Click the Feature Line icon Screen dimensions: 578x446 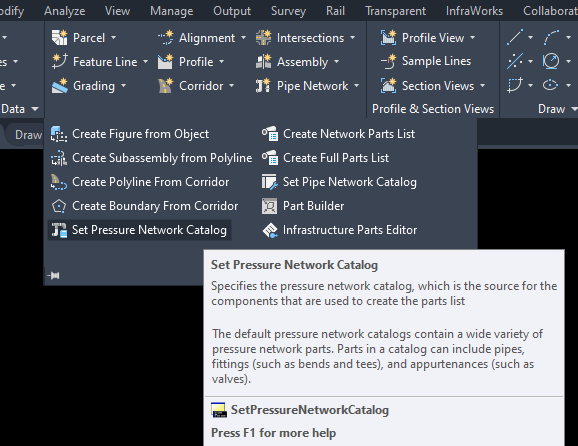click(59, 62)
